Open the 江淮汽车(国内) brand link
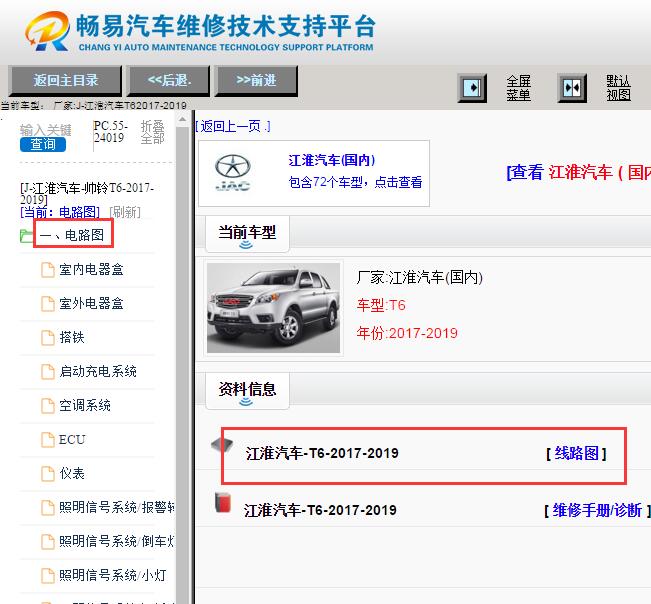The image size is (651, 604). click(331, 160)
